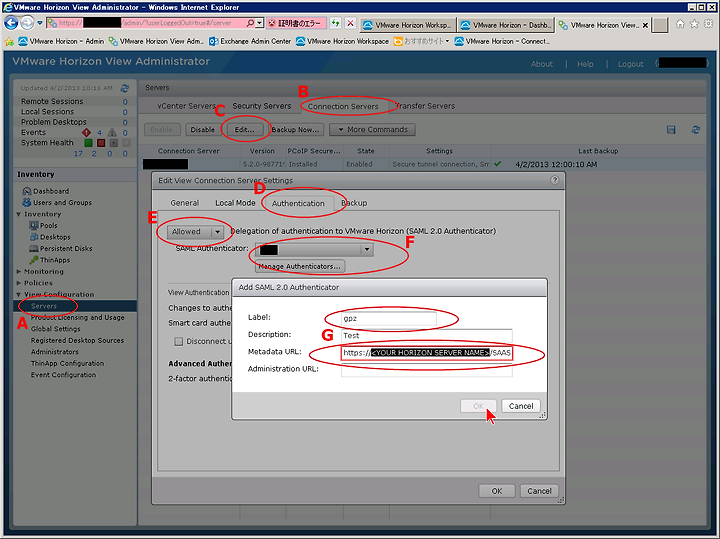This screenshot has width=720, height=539.
Task: Click inside the Label field
Action: [389, 318]
